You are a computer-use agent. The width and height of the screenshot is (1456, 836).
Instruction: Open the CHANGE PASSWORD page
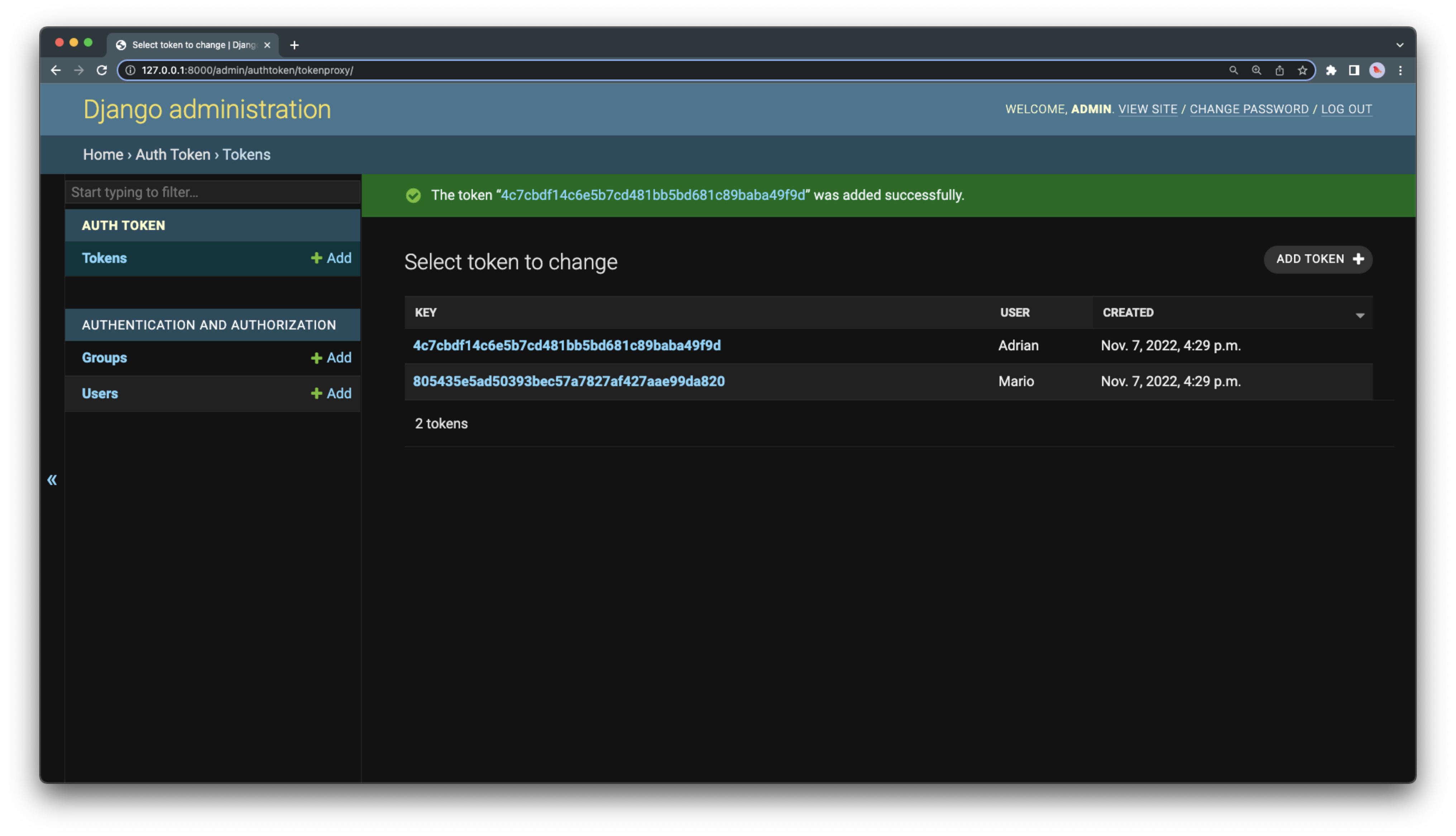[x=1249, y=109]
